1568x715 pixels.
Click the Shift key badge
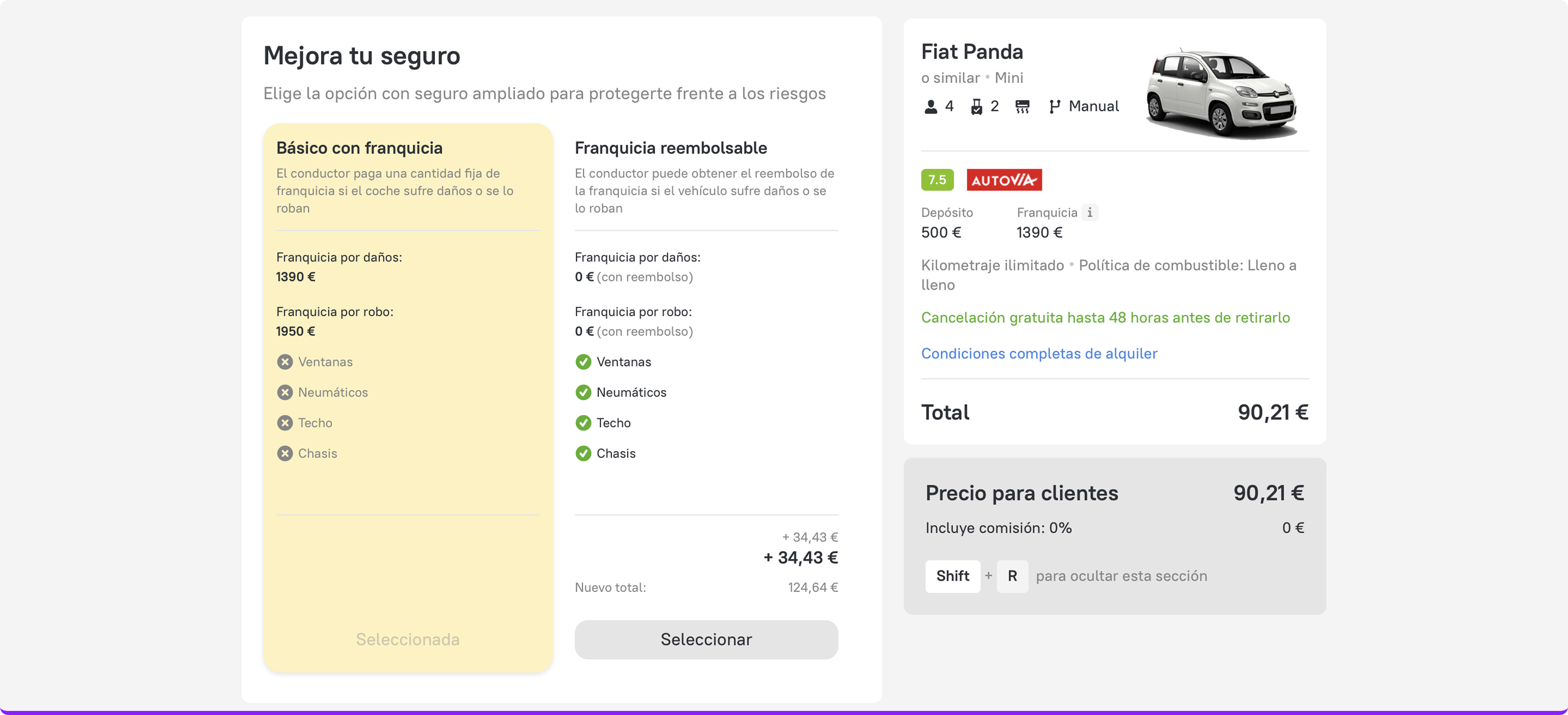click(x=953, y=576)
